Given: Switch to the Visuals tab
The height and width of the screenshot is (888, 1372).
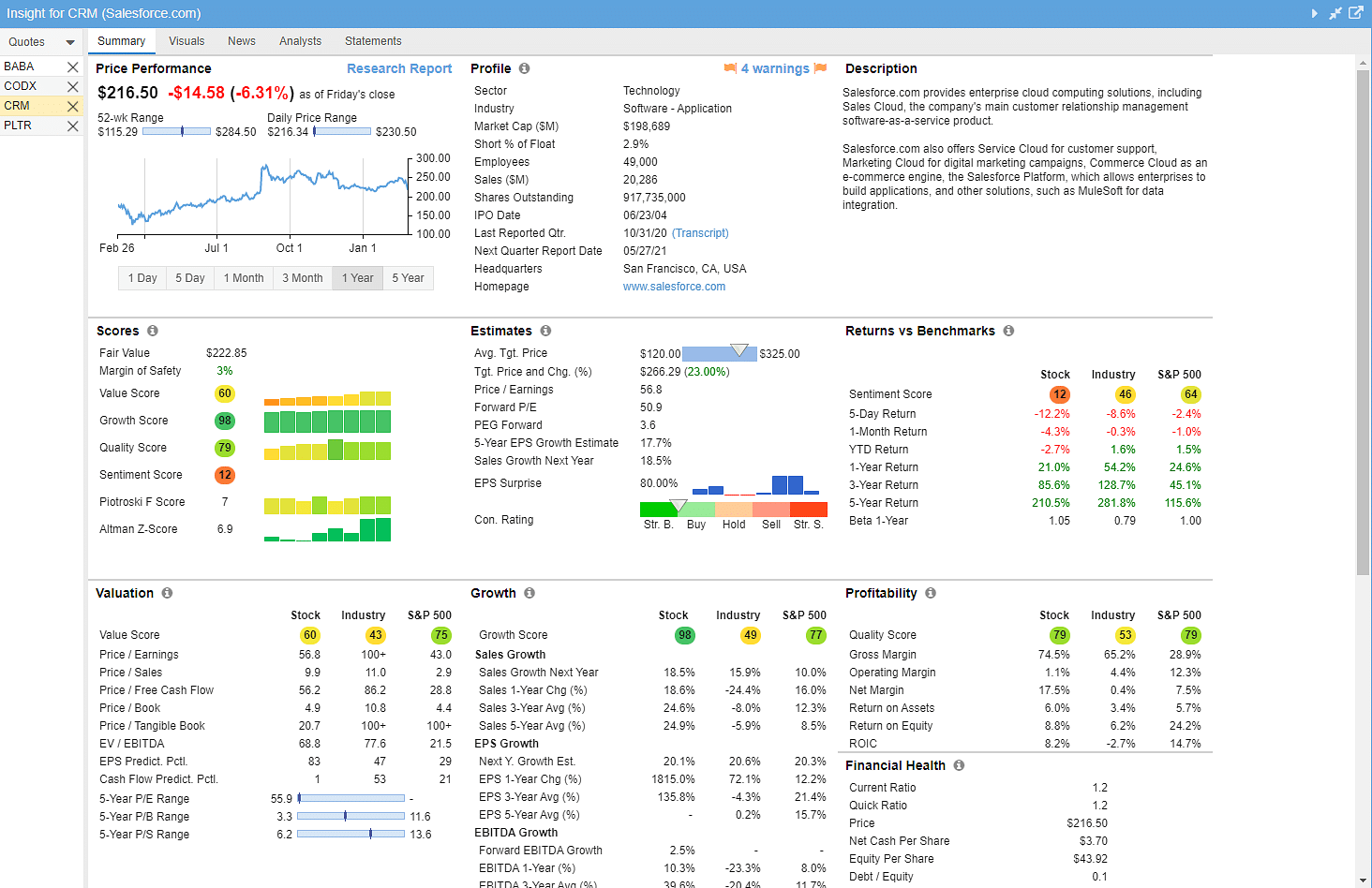Looking at the screenshot, I should click(186, 41).
